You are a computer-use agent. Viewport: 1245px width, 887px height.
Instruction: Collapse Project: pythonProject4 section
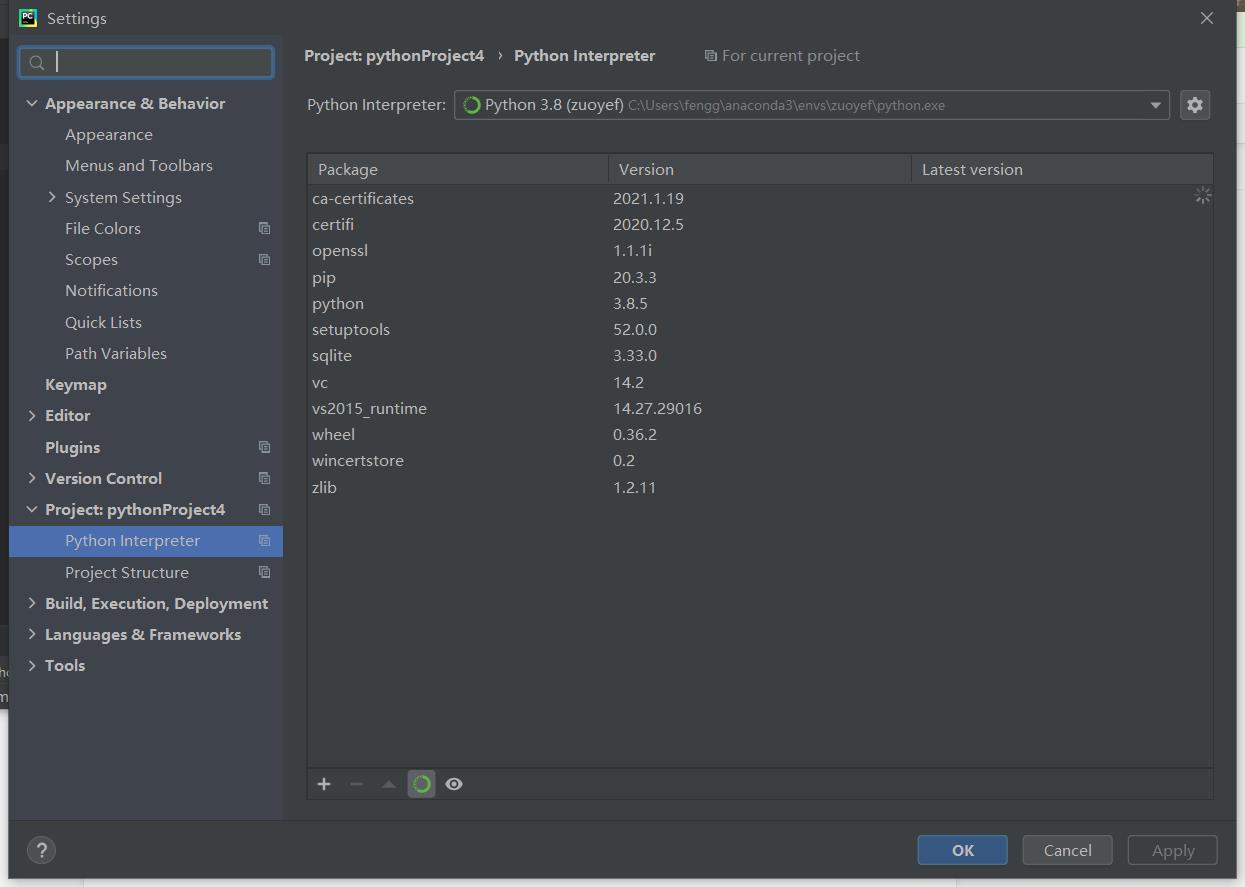(x=32, y=509)
